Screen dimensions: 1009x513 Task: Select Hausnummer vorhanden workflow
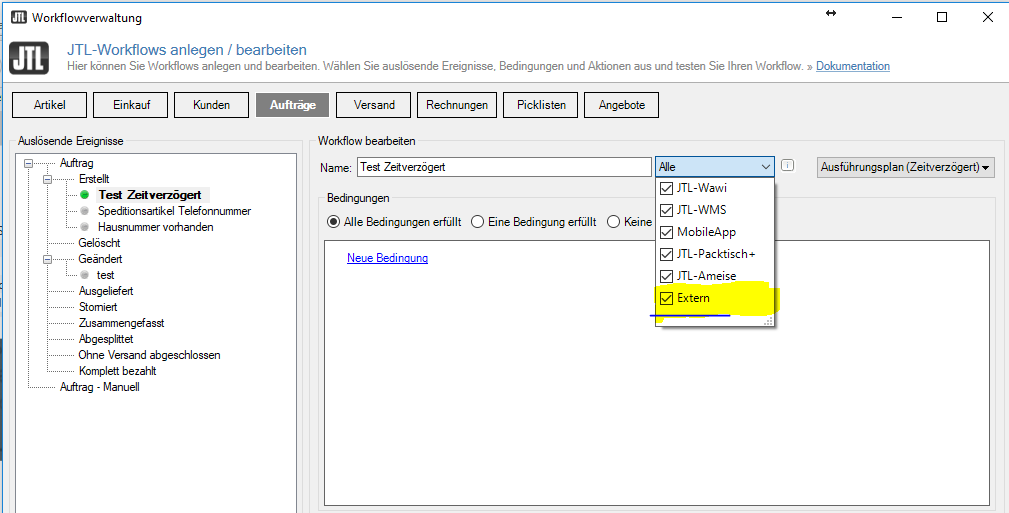pyautogui.click(x=156, y=227)
